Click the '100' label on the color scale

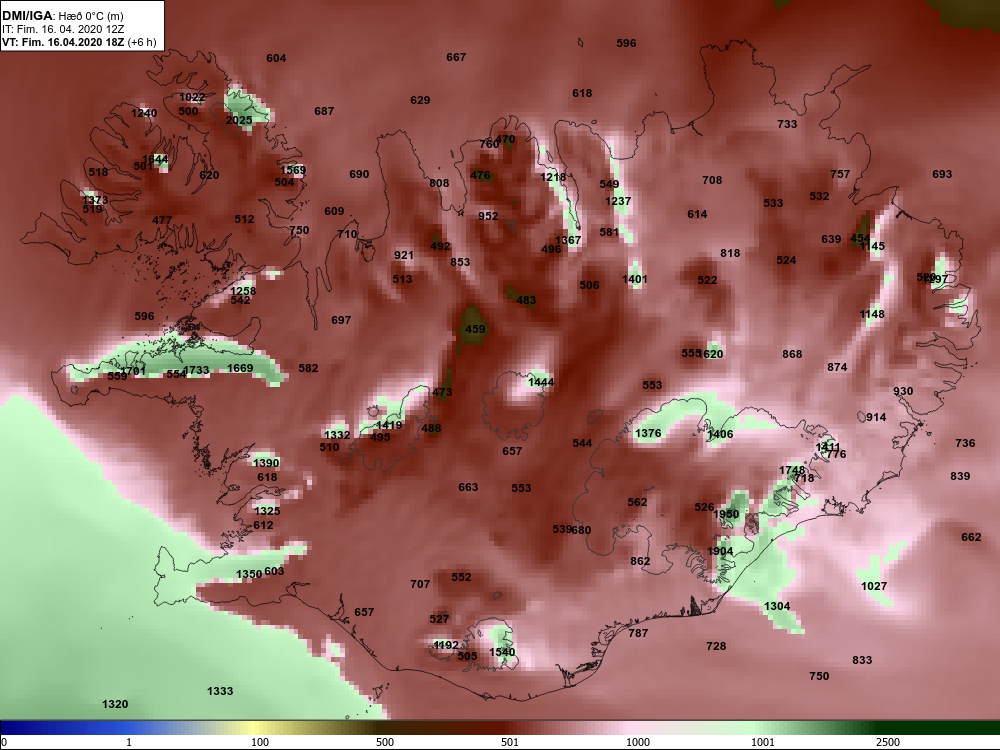tap(260, 742)
